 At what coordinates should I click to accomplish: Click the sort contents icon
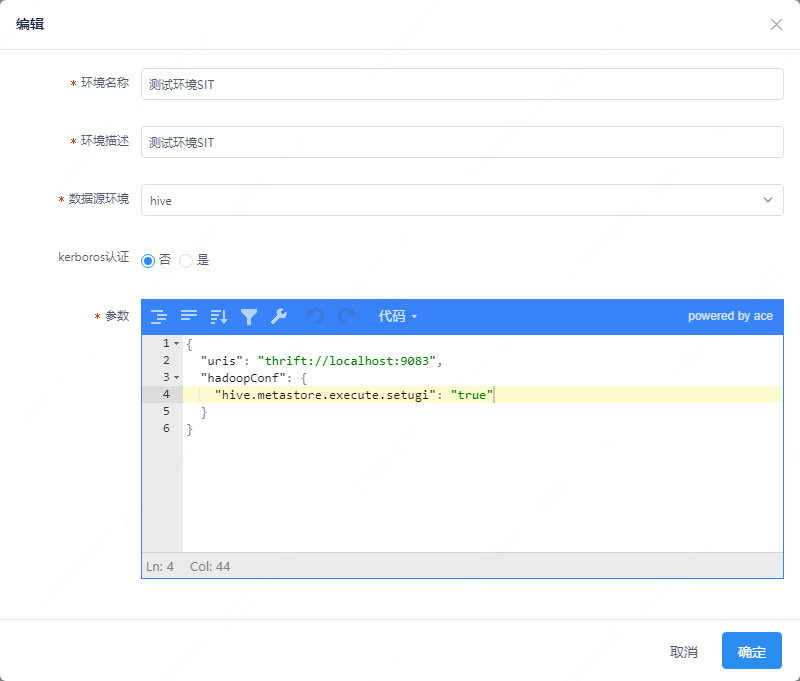(x=219, y=317)
